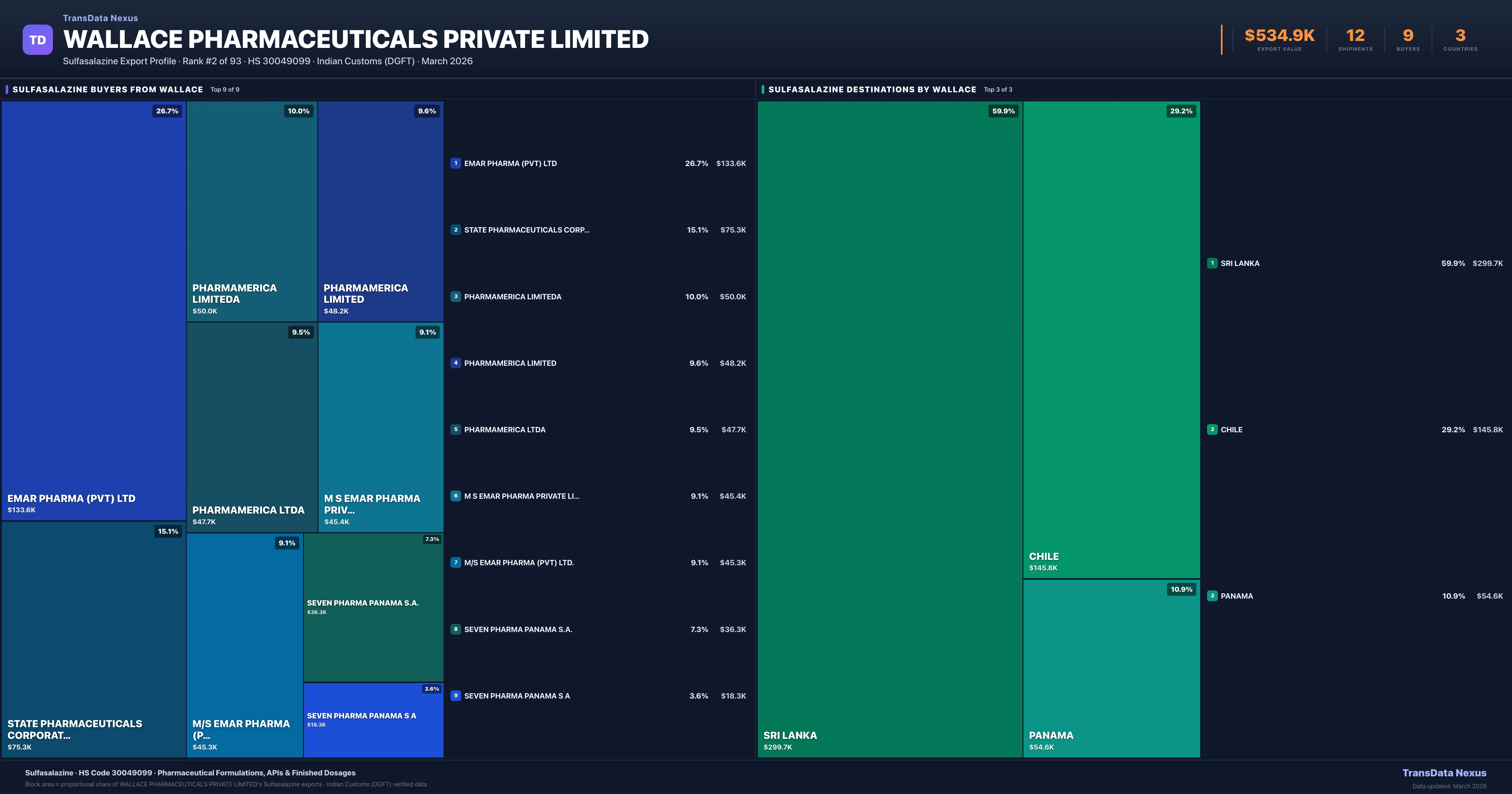This screenshot has width=1512, height=794.
Task: Click Sri Lanka rank badge in destinations list
Action: coord(1212,263)
